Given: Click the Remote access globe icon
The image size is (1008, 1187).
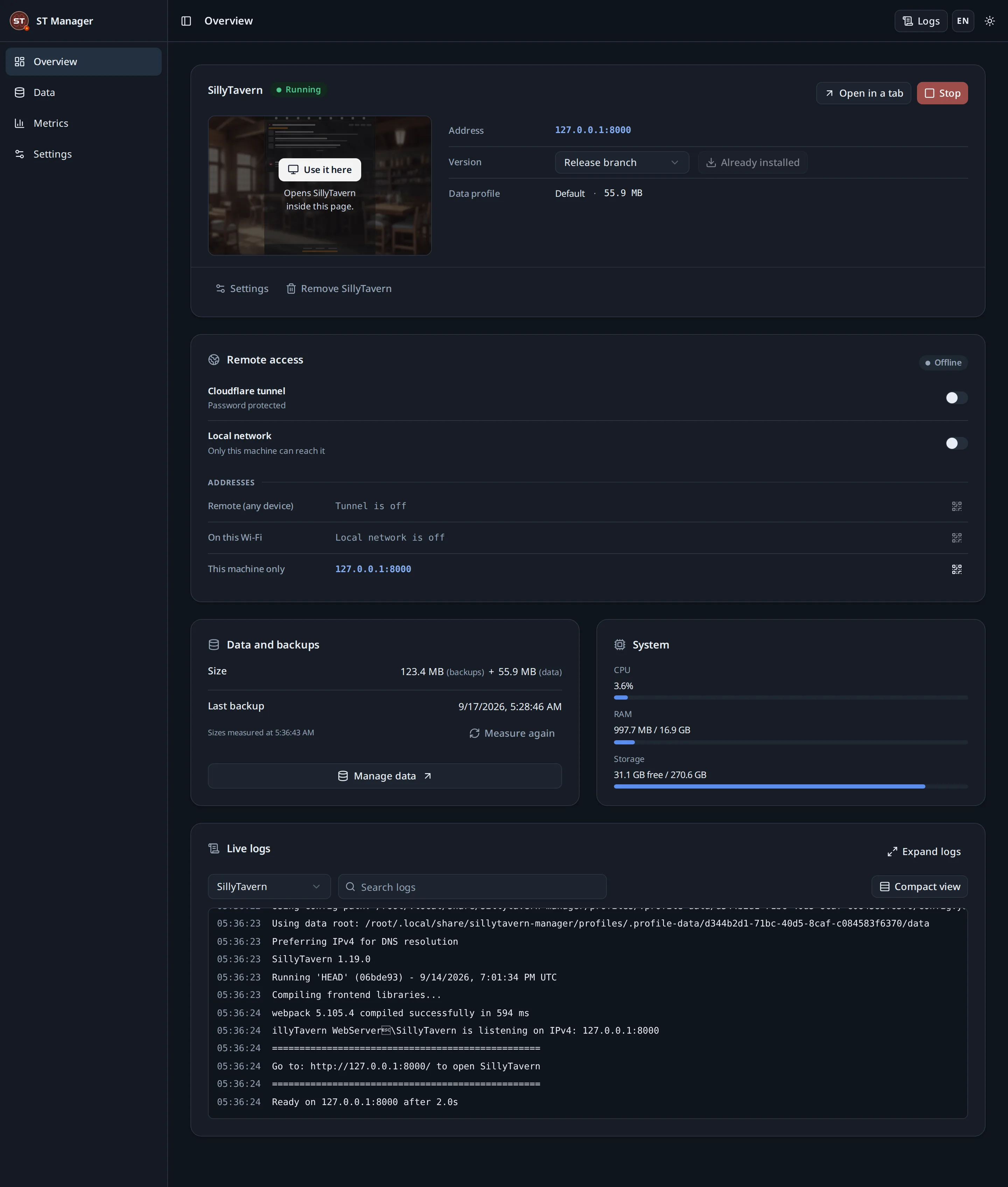Looking at the screenshot, I should coord(214,360).
